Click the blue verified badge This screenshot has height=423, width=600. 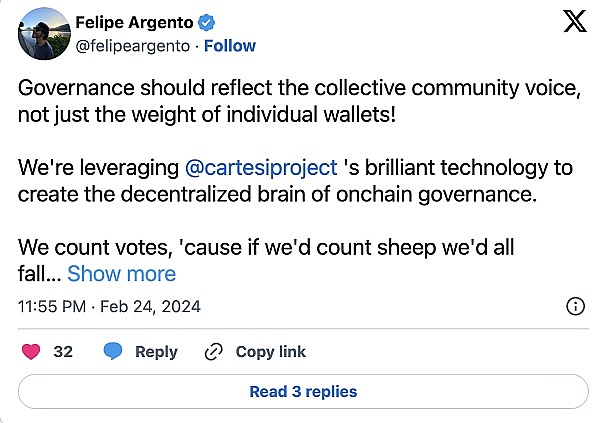point(206,23)
